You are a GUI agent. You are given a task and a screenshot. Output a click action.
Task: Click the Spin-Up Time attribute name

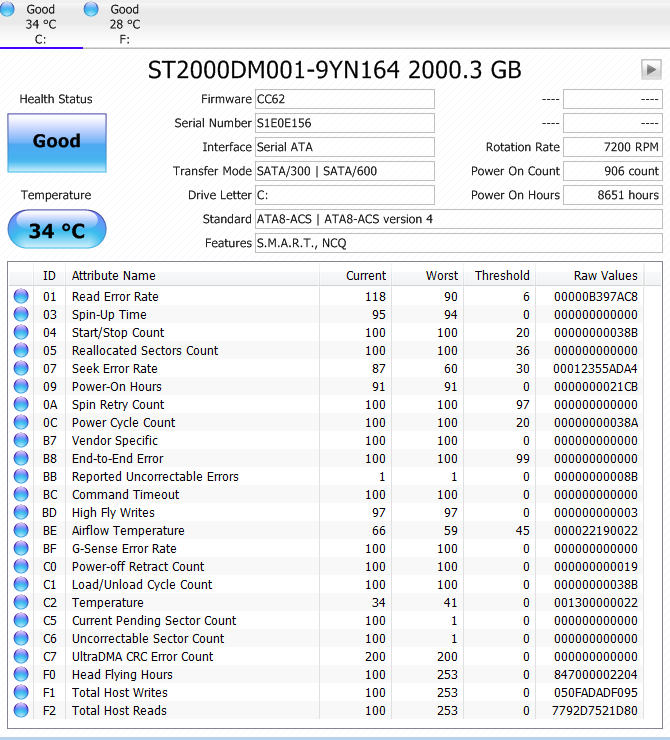point(109,314)
